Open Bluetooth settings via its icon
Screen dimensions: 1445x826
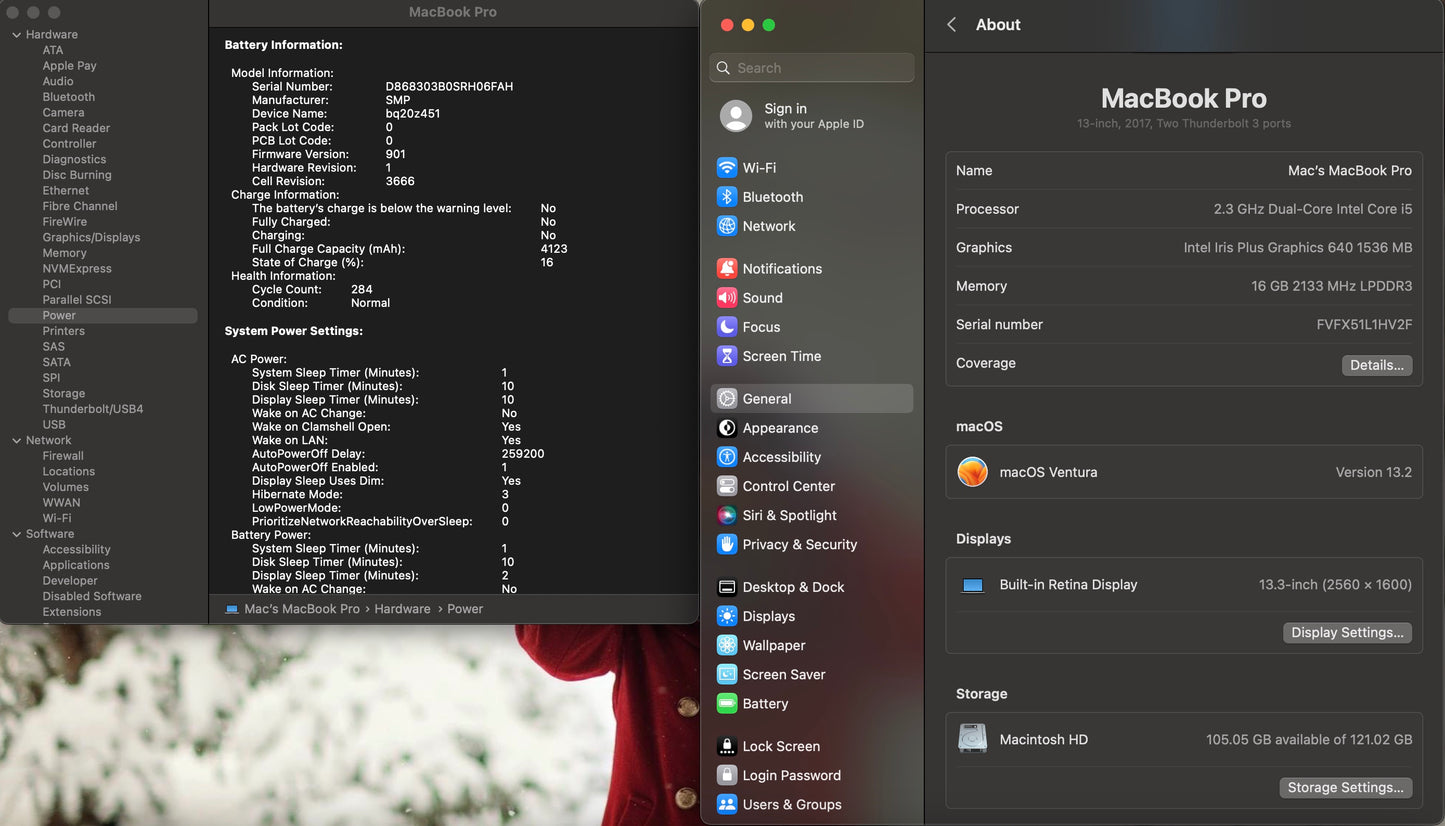point(727,197)
